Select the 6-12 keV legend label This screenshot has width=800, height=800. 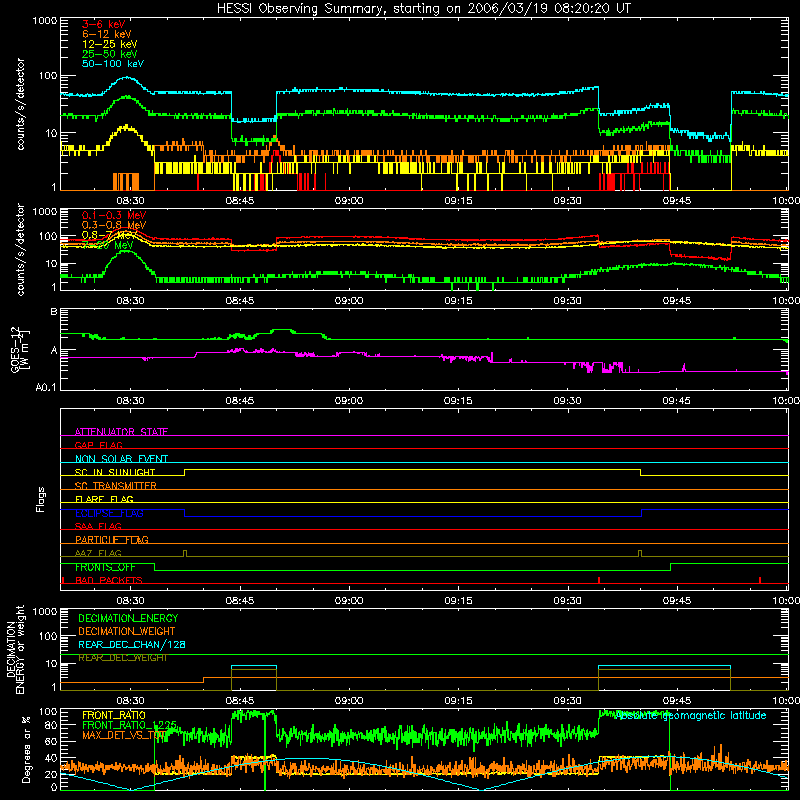pyautogui.click(x=107, y=34)
